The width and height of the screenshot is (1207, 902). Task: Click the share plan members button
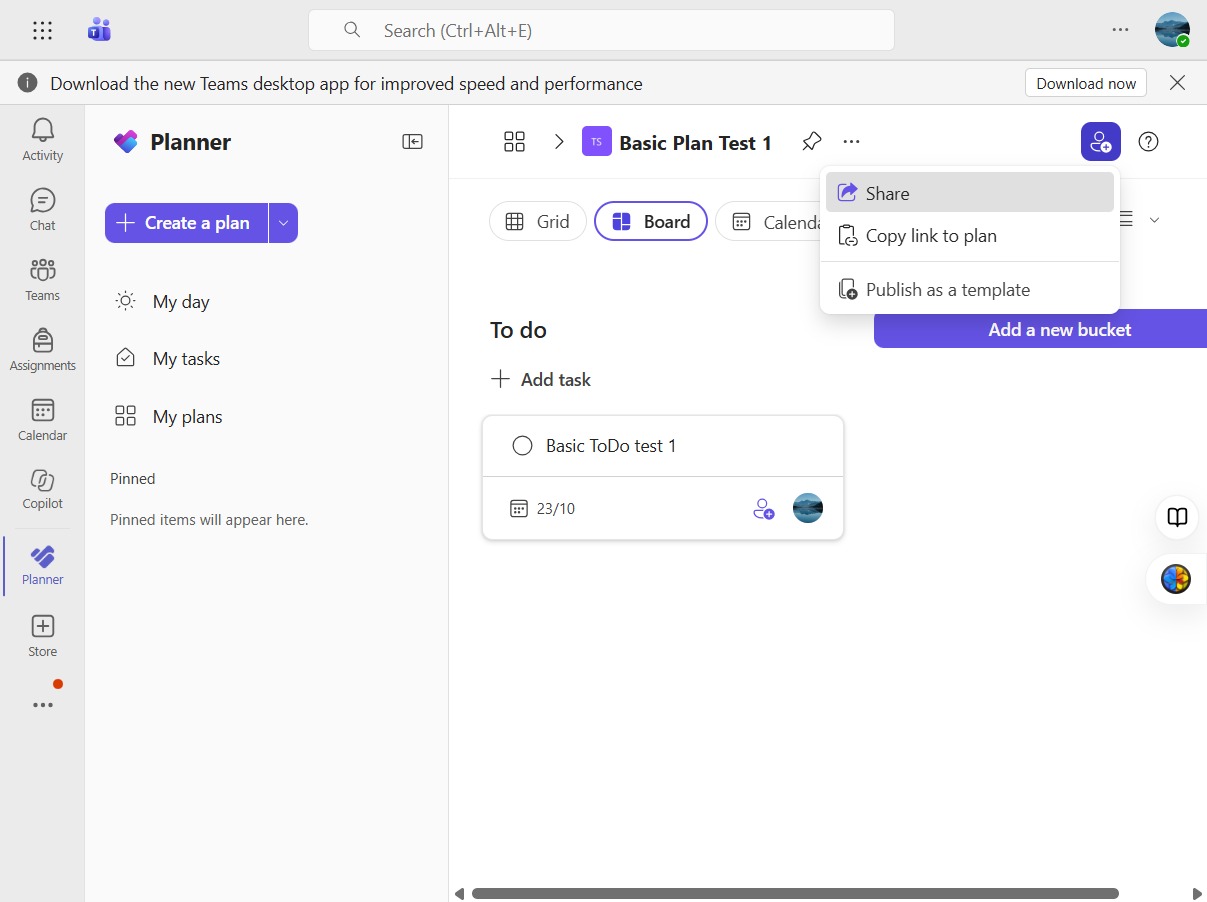[x=1100, y=142]
